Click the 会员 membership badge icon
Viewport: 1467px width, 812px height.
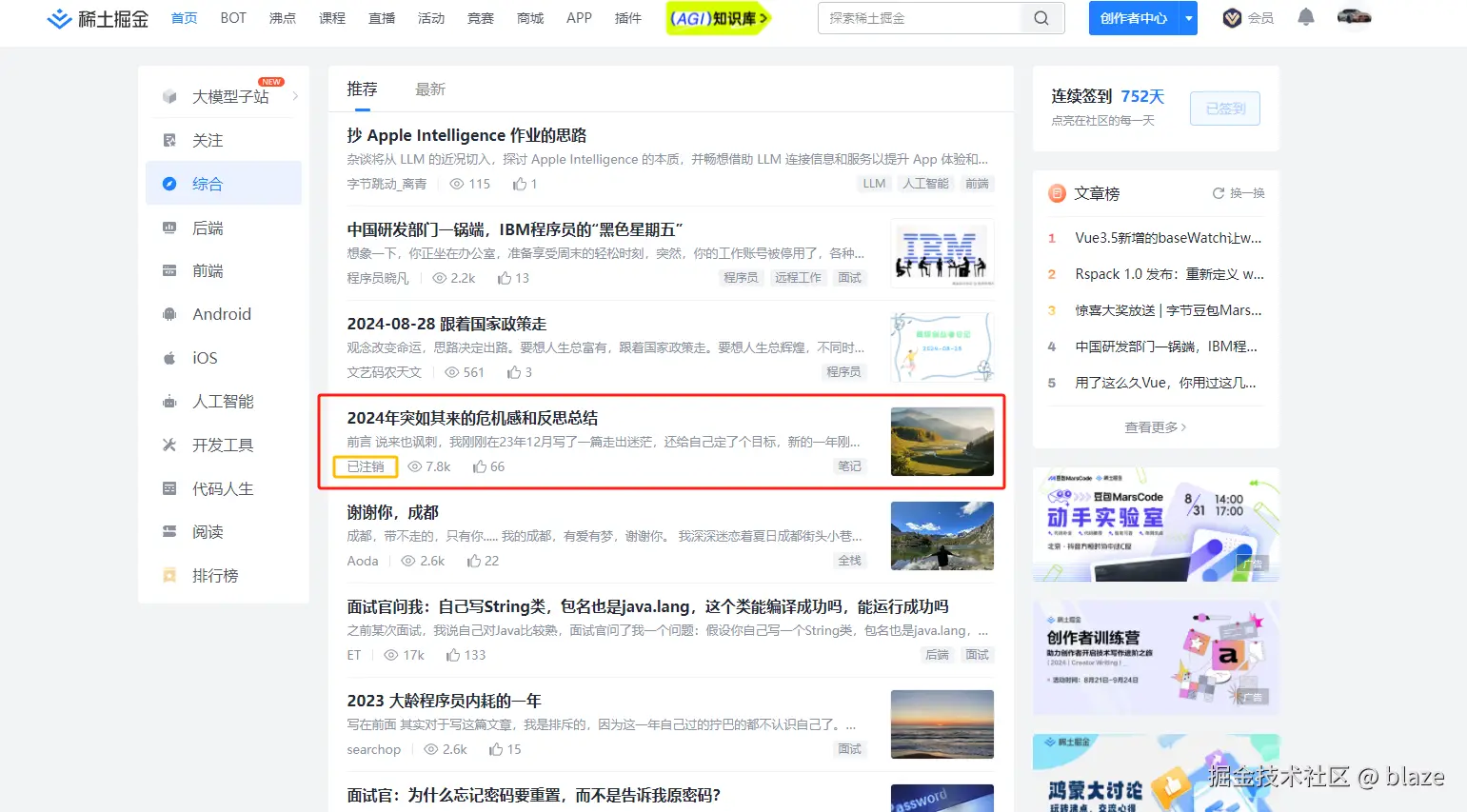click(1233, 17)
